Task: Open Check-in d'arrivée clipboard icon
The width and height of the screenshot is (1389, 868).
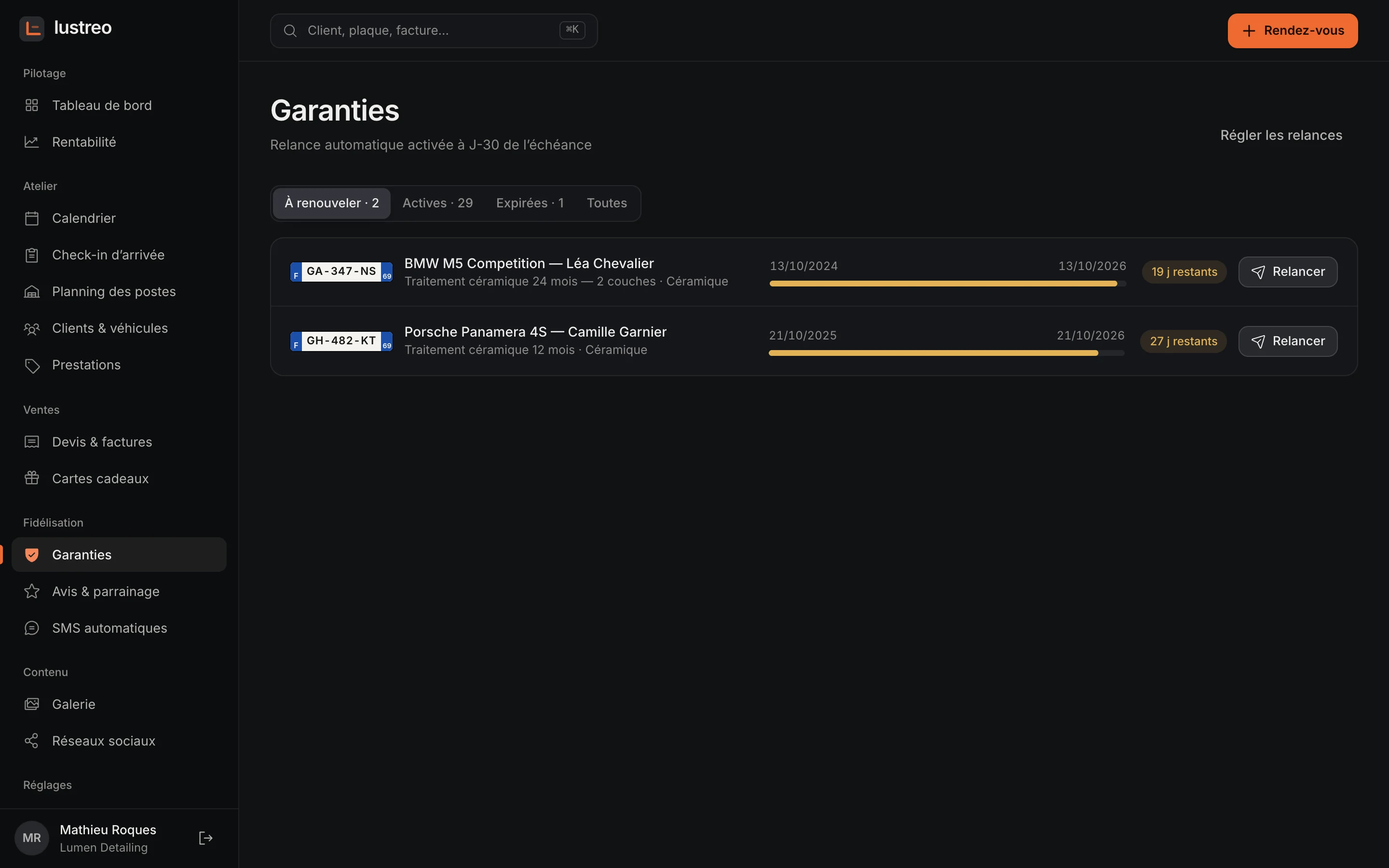Action: point(31,255)
